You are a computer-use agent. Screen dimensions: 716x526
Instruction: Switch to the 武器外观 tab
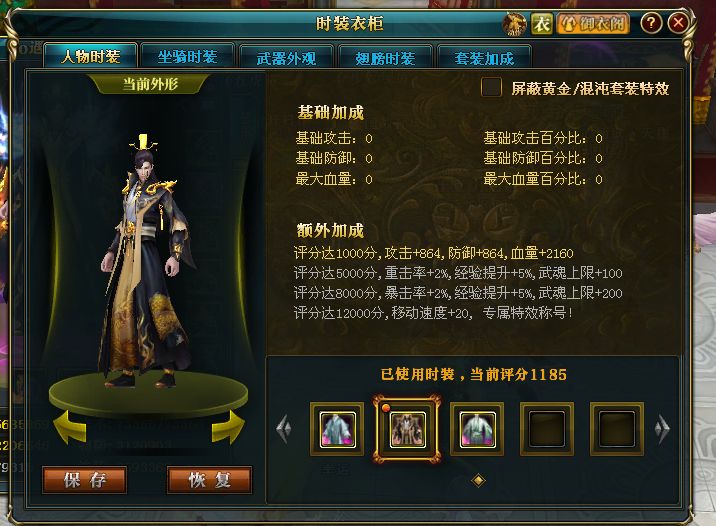tap(286, 58)
